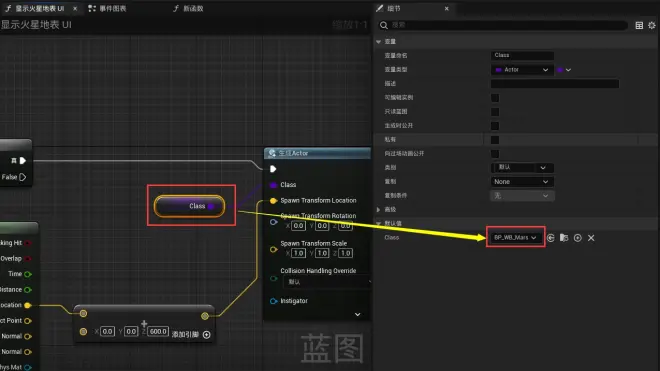The width and height of the screenshot is (660, 371).
Task: Select the Class variable getter node
Action: coord(189,206)
